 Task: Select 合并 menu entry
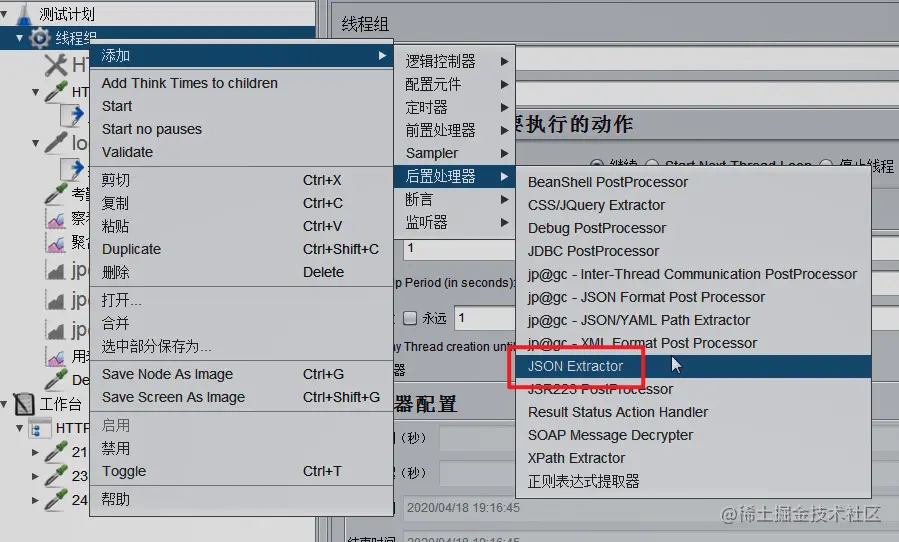(241, 323)
